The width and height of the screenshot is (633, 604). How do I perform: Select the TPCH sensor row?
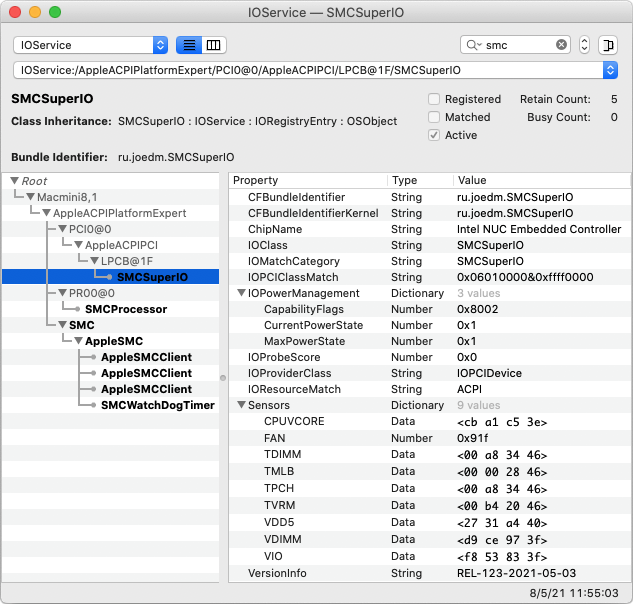(430, 489)
